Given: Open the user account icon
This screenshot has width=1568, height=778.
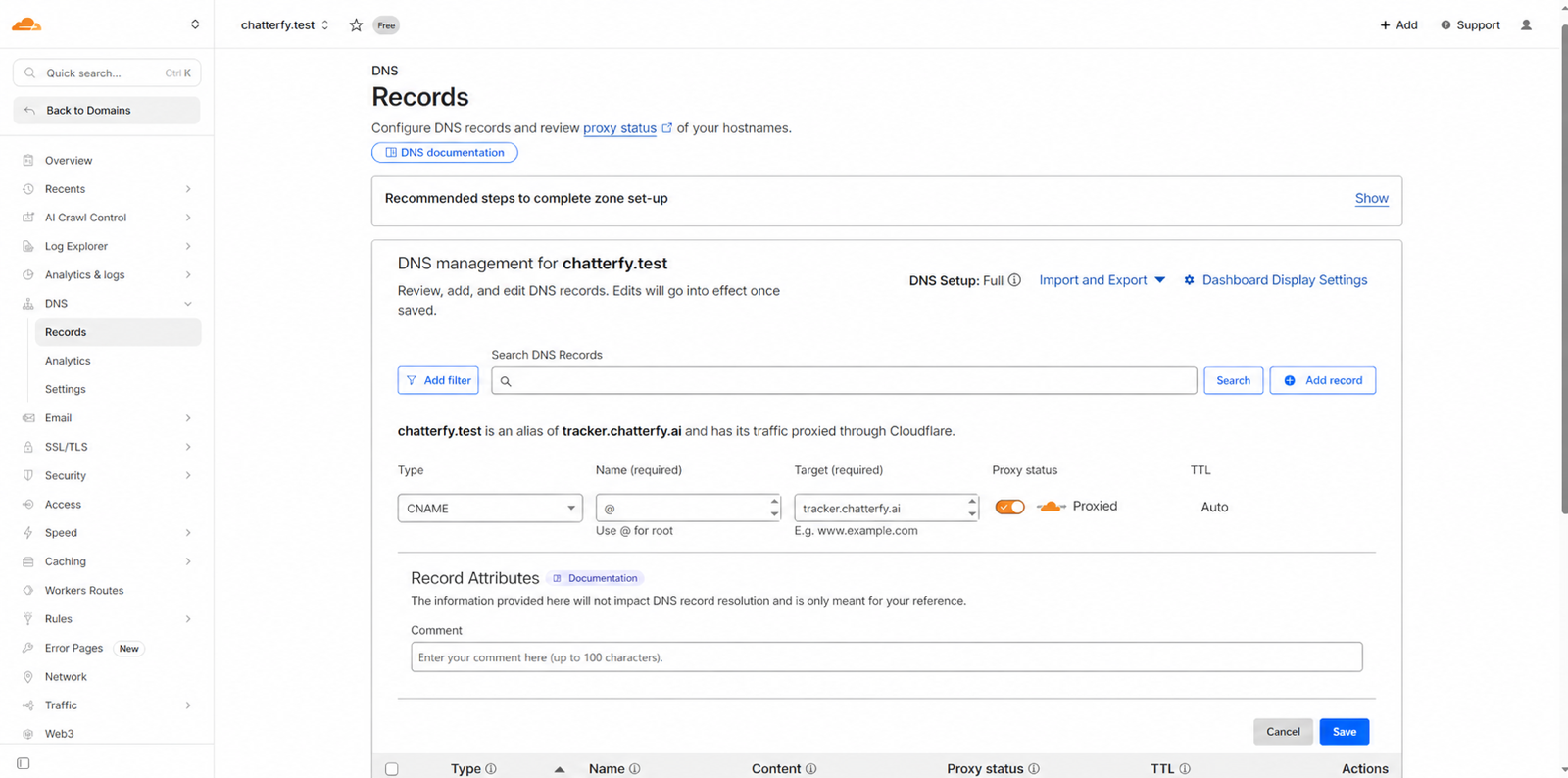Looking at the screenshot, I should pos(1526,25).
